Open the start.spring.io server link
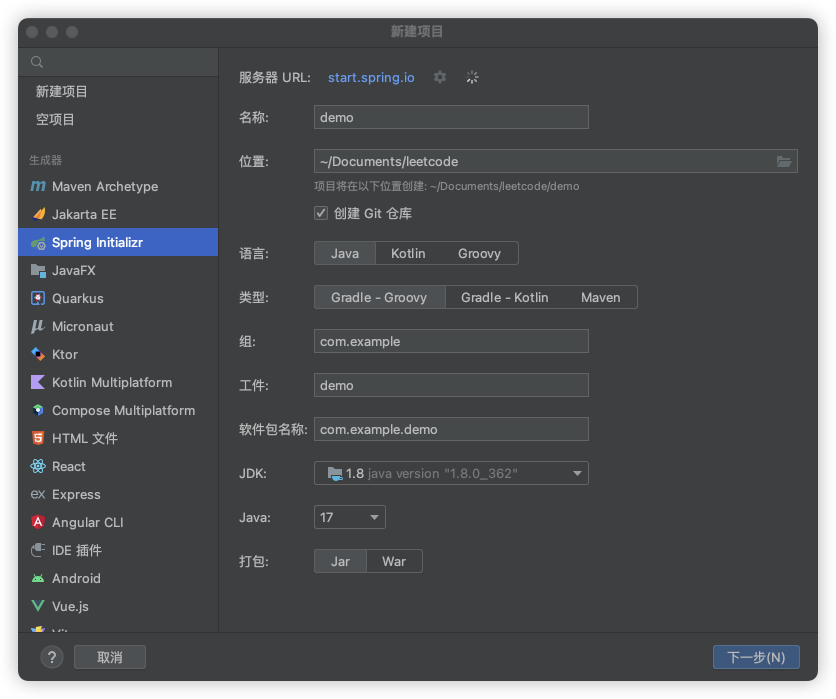The height and width of the screenshot is (699, 836). point(371,77)
